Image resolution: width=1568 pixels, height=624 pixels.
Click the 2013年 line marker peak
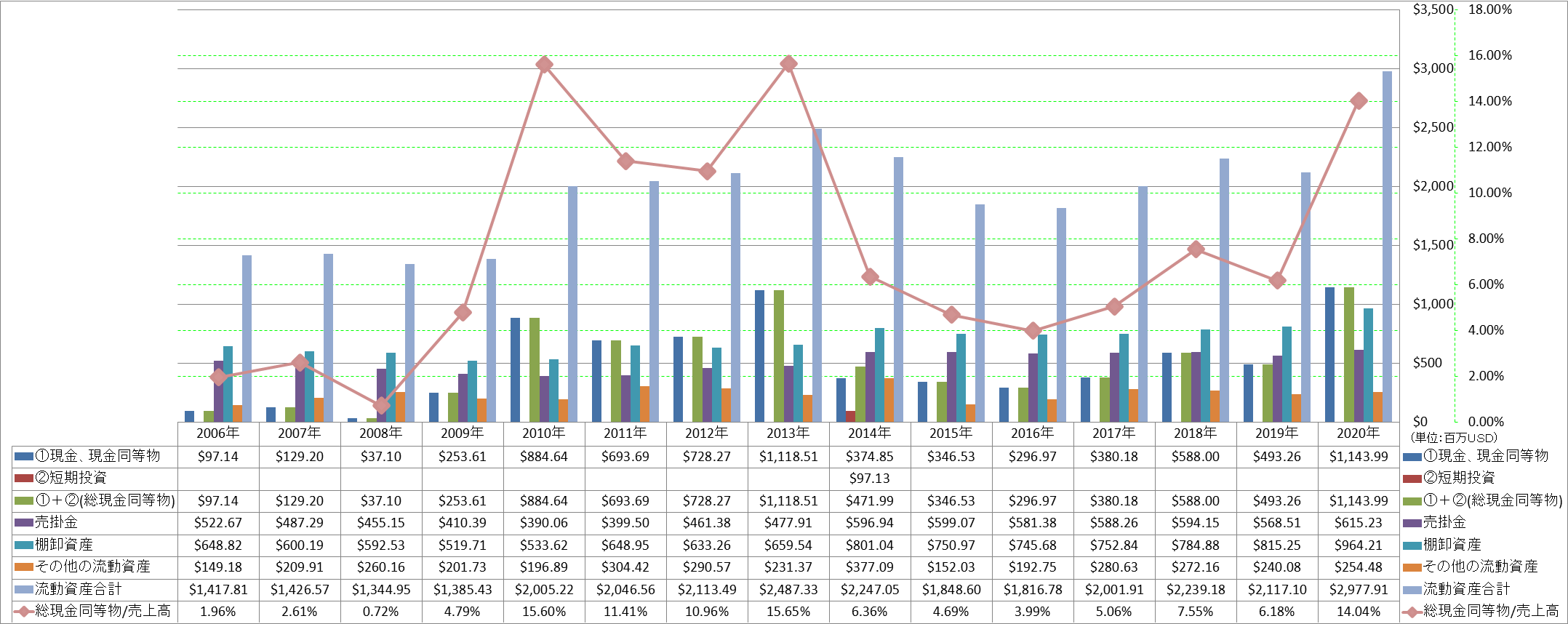point(788,64)
